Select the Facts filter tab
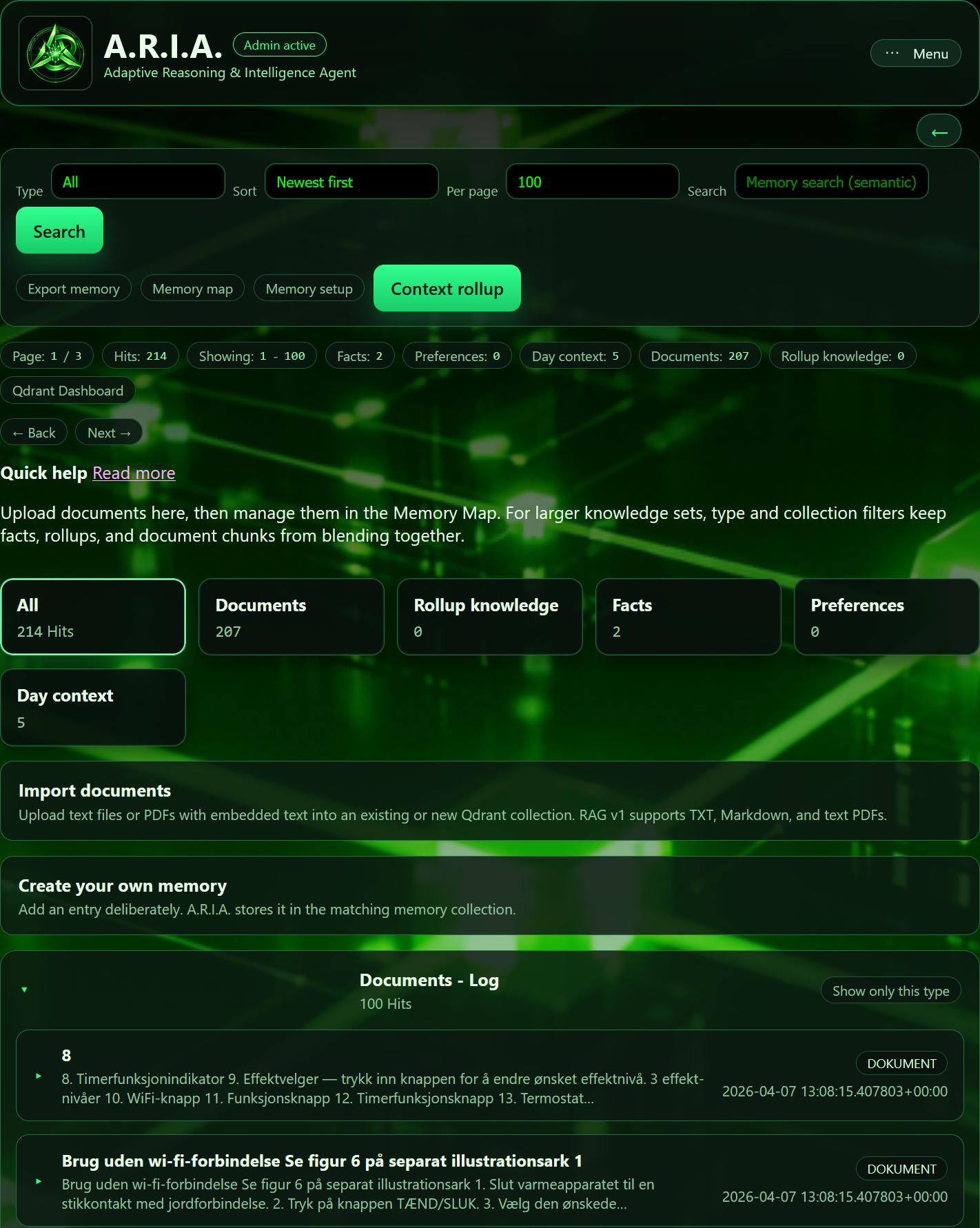Image resolution: width=980 pixels, height=1228 pixels. [688, 617]
